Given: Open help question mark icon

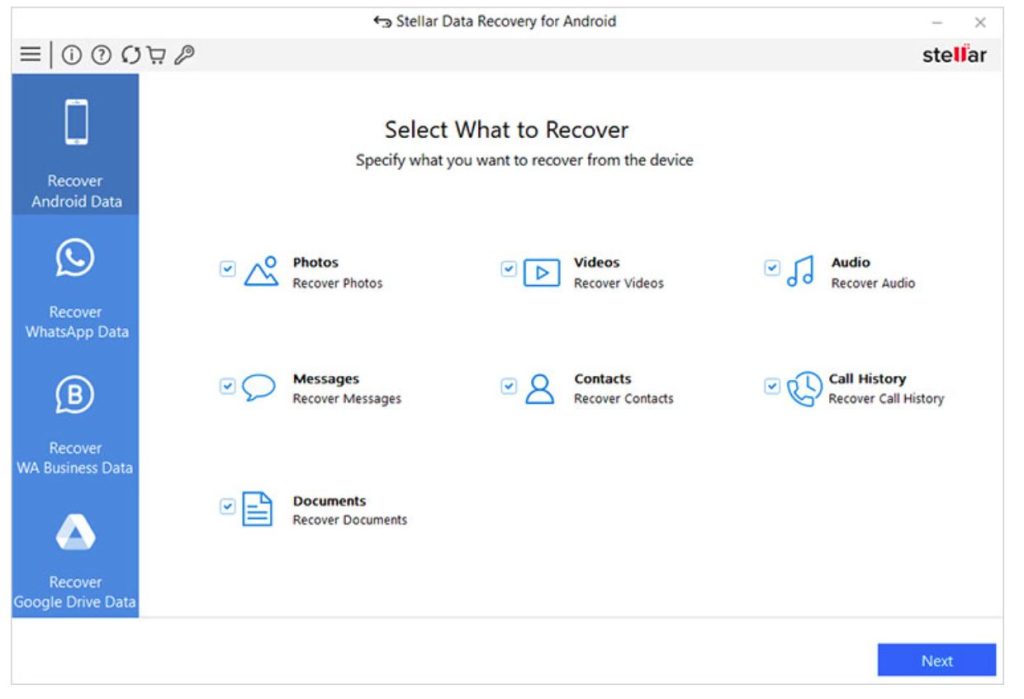Looking at the screenshot, I should pos(100,55).
